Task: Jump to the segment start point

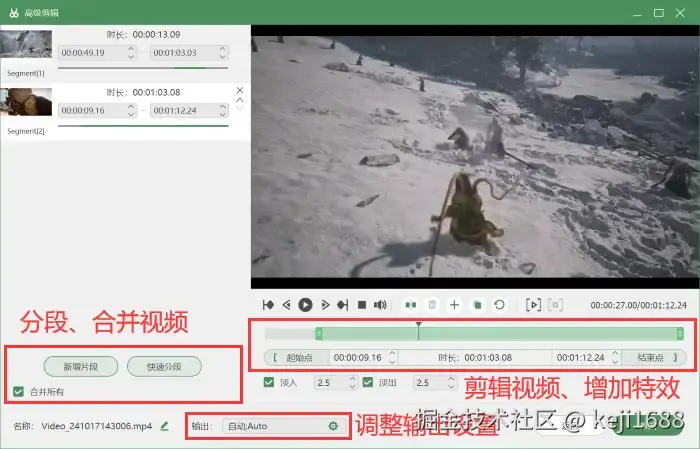Action: pyautogui.click(x=268, y=305)
